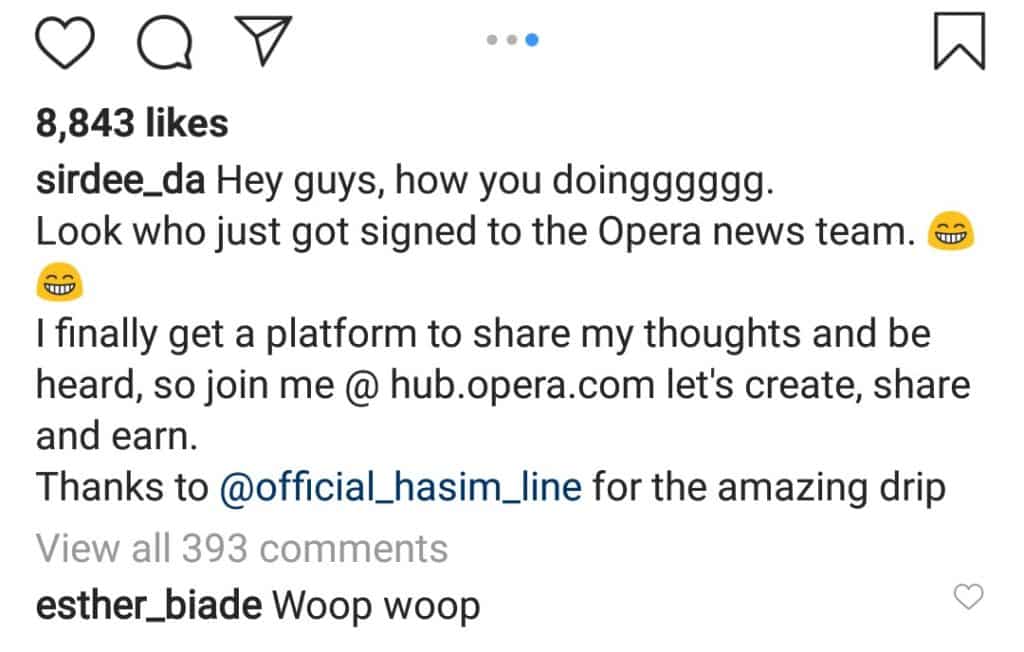Click the active blue carousel dot

pyautogui.click(x=532, y=40)
